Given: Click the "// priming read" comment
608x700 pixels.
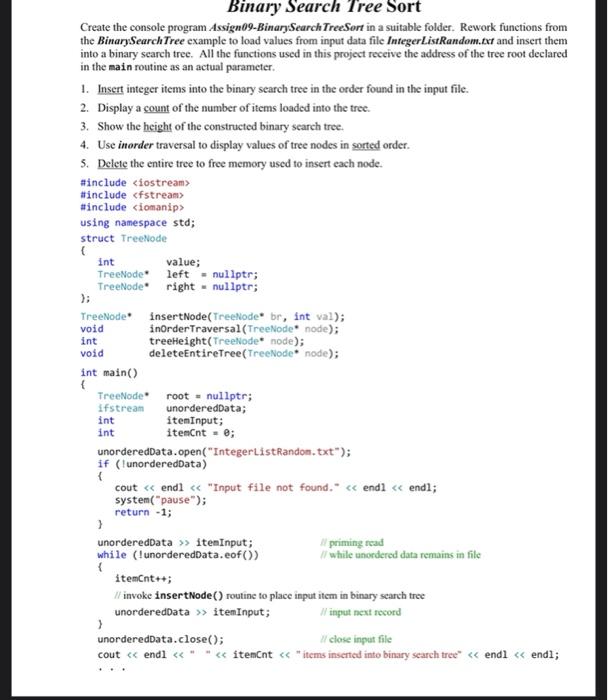Looking at the screenshot, I should pyautogui.click(x=352, y=542).
